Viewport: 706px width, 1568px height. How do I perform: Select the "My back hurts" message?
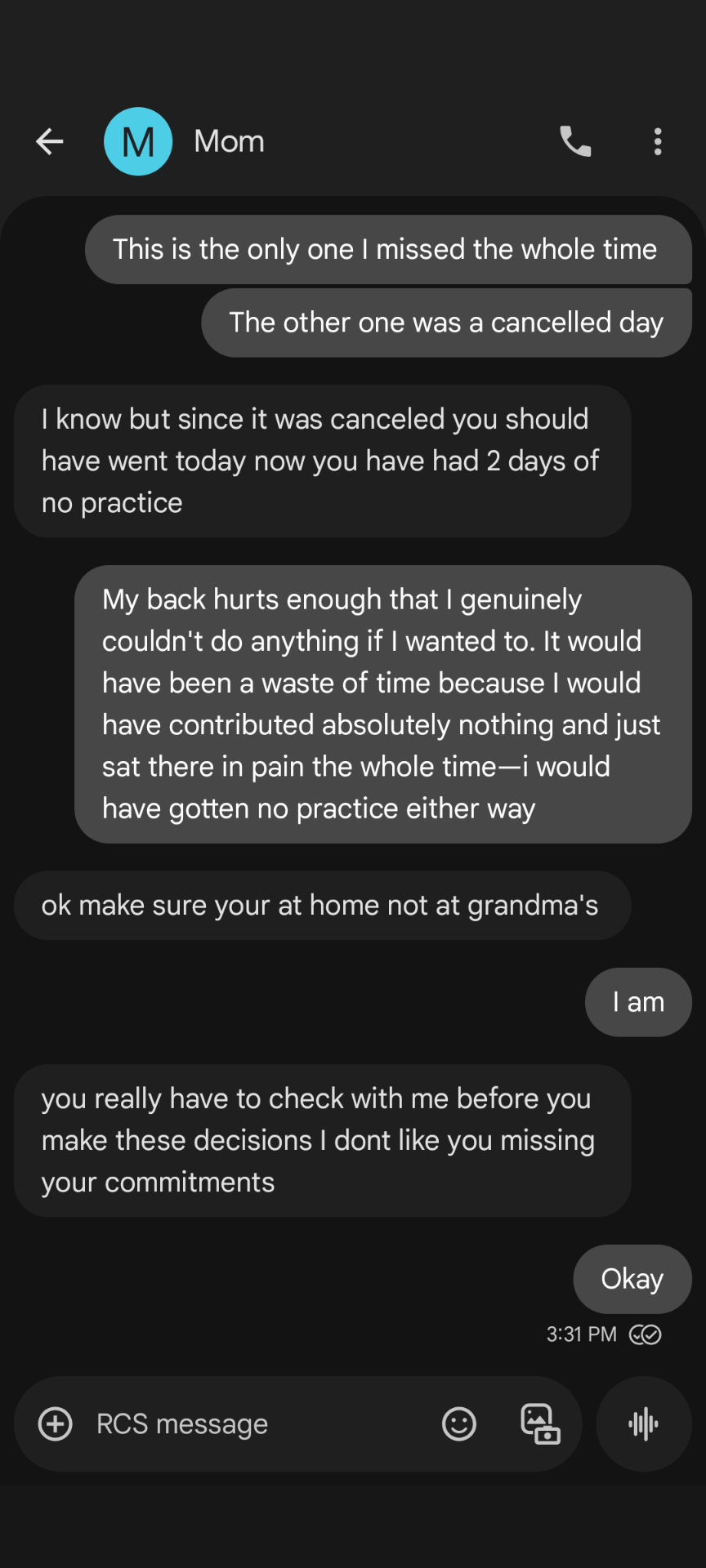382,704
